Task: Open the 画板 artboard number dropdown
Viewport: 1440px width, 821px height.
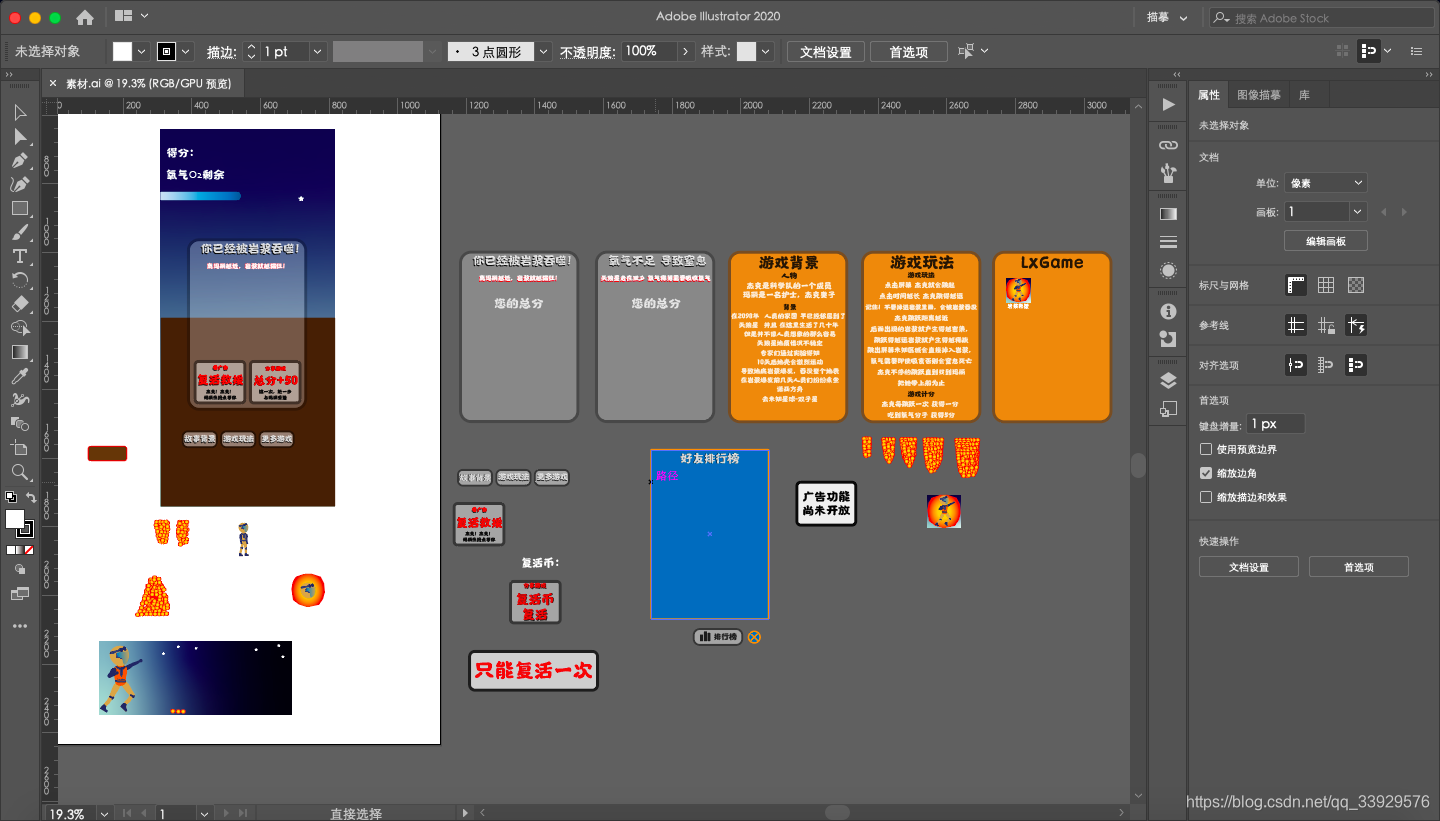Action: tap(1357, 212)
